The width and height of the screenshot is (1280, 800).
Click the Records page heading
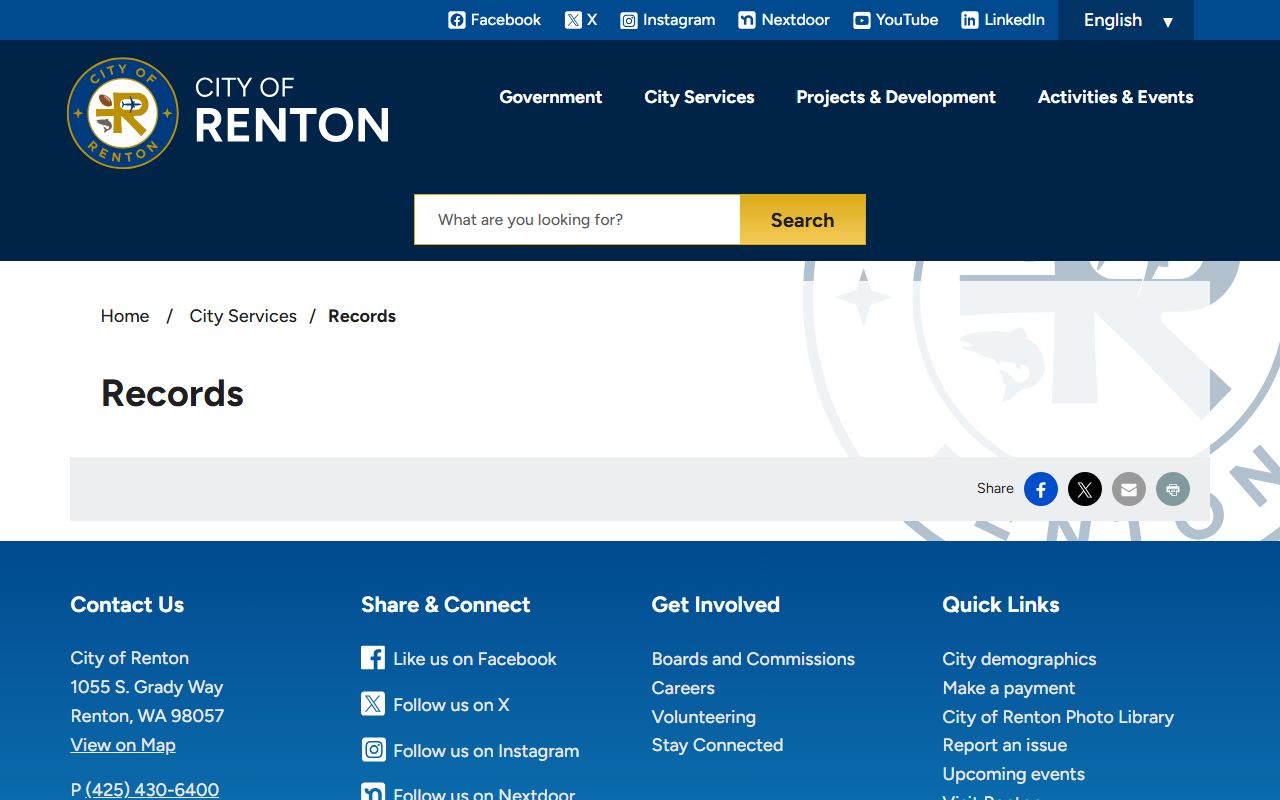[172, 393]
